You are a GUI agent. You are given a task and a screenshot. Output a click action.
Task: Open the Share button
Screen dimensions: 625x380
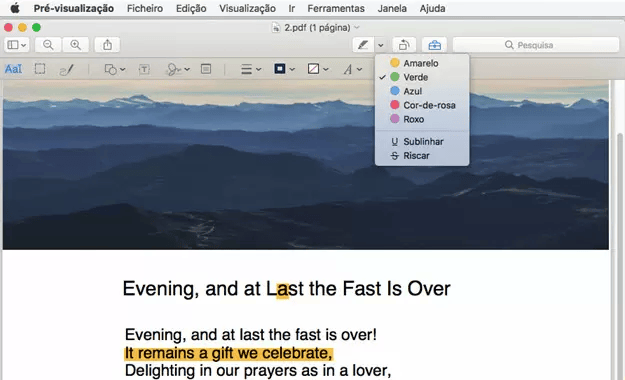107,45
